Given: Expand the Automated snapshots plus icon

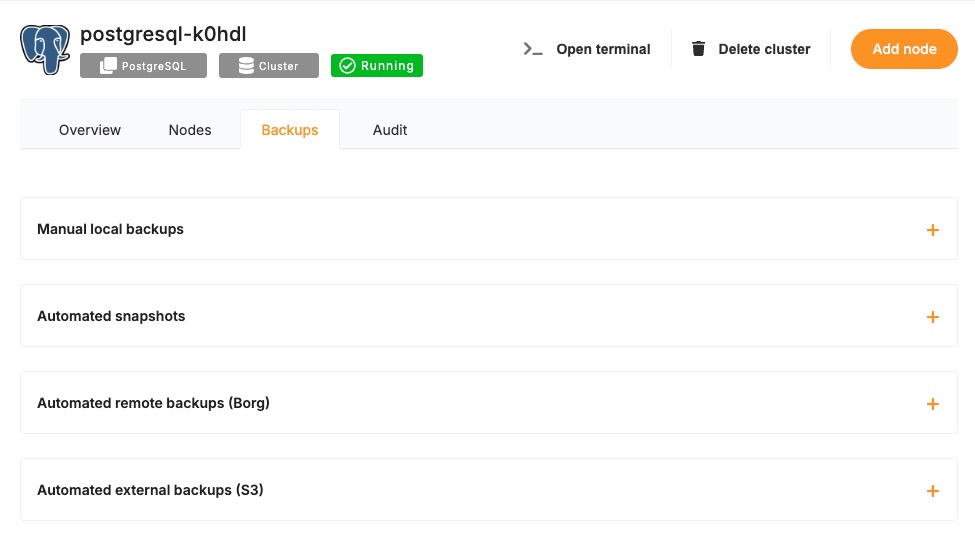Looking at the screenshot, I should pos(932,317).
